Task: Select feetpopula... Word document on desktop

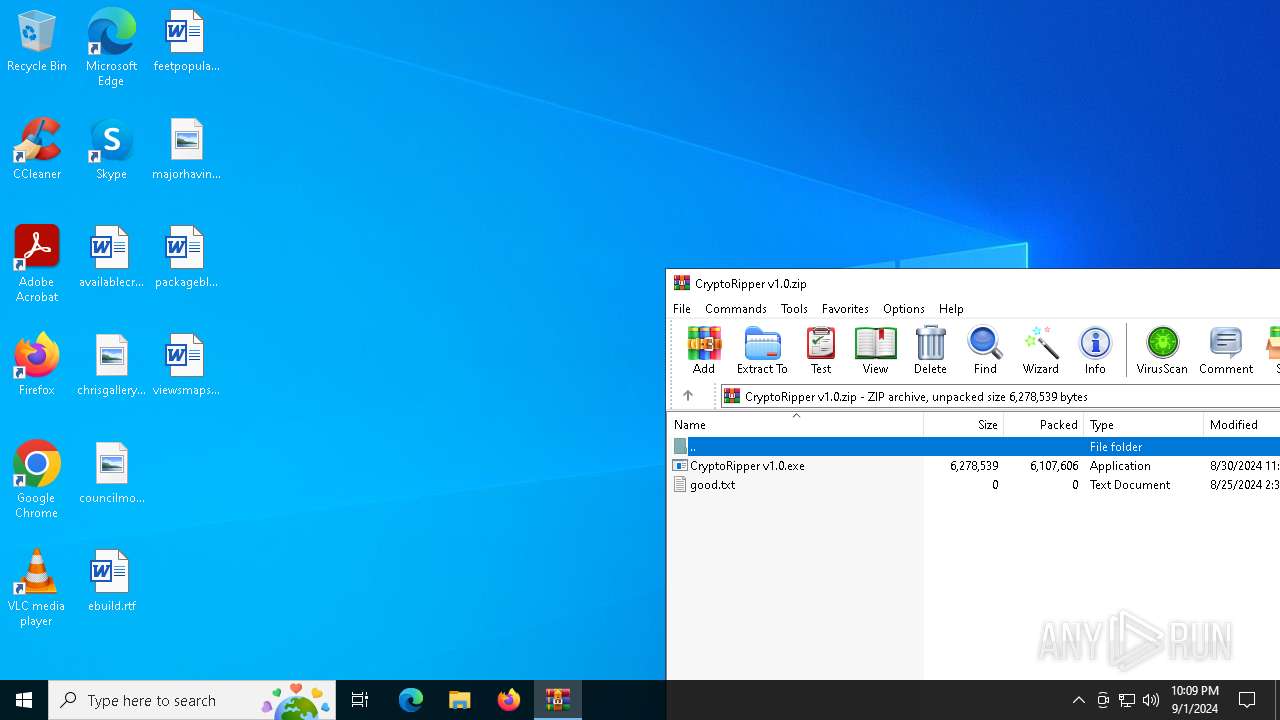Action: (186, 42)
